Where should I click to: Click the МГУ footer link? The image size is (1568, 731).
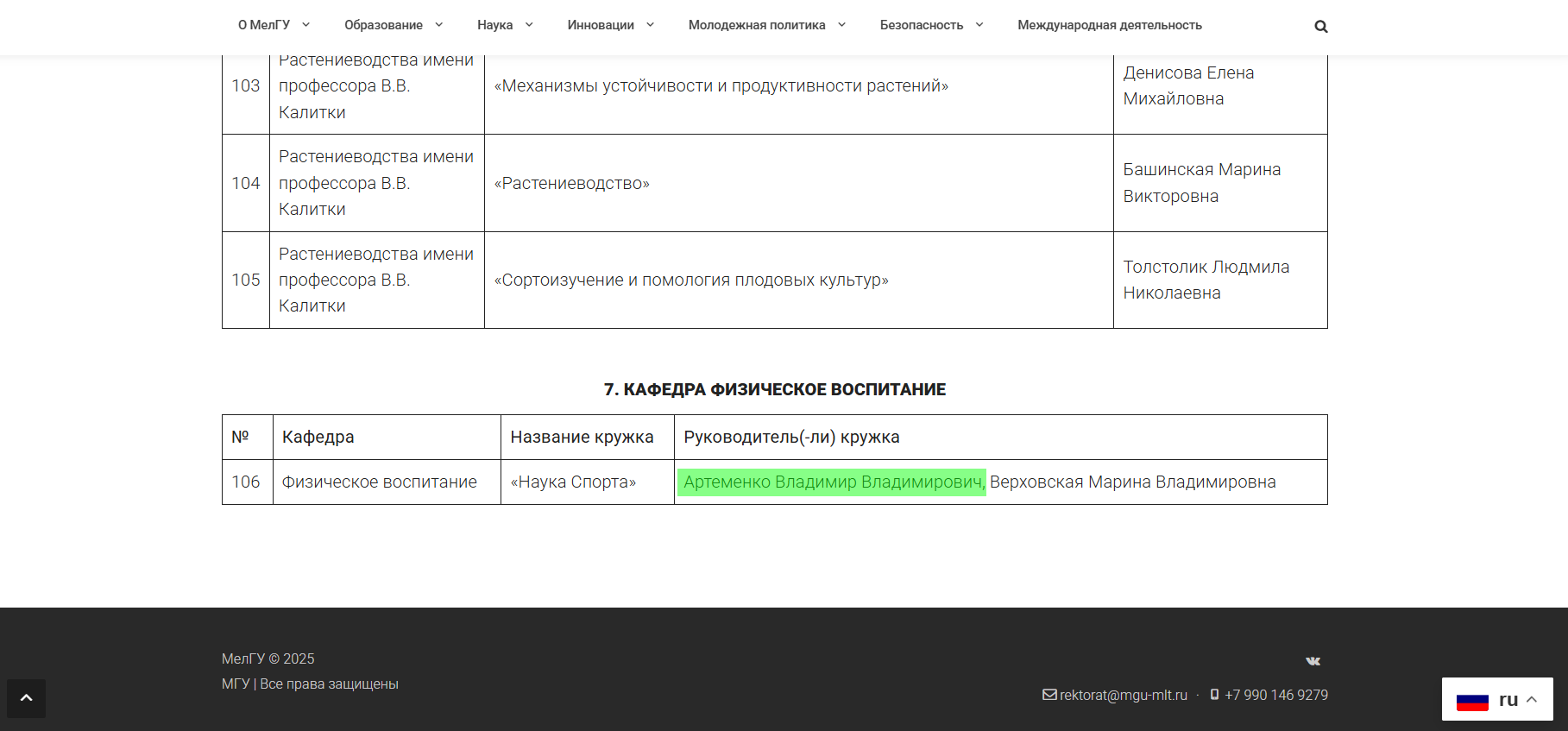coord(235,684)
